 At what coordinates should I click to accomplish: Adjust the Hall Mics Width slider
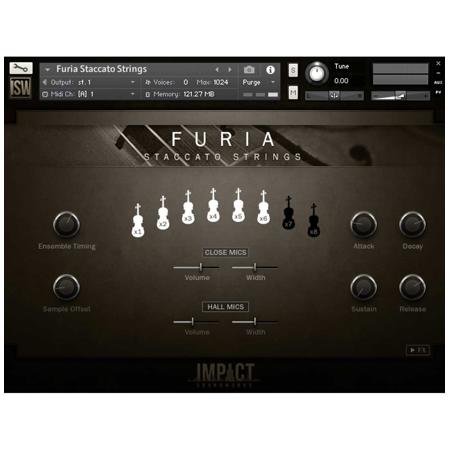click(x=255, y=322)
